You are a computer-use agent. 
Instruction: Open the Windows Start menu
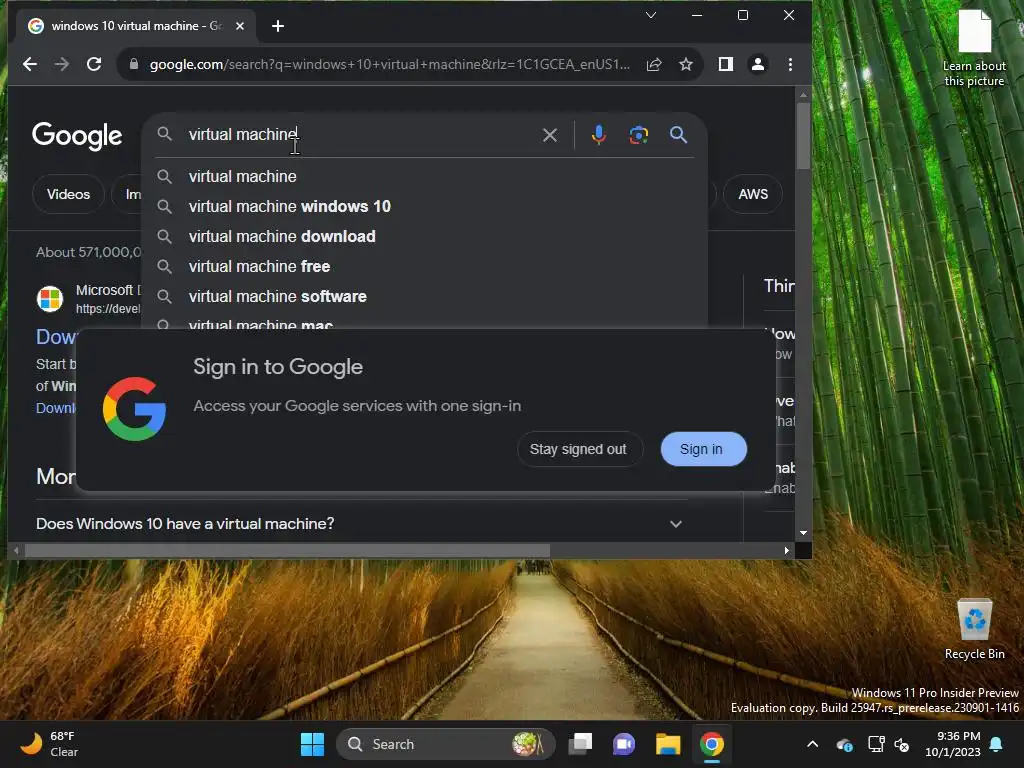point(312,744)
